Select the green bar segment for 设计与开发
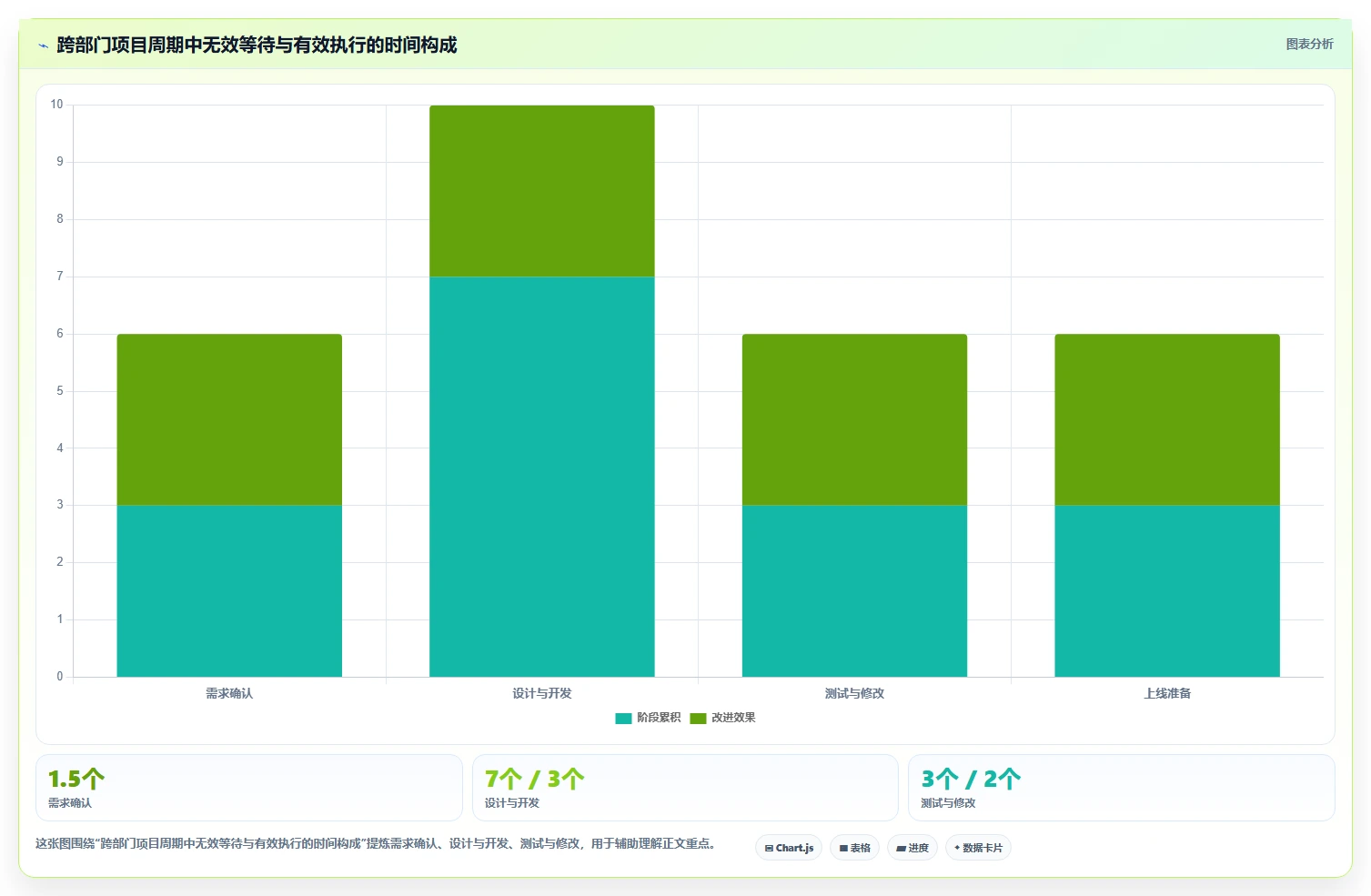The height and width of the screenshot is (896, 1371). click(x=542, y=191)
